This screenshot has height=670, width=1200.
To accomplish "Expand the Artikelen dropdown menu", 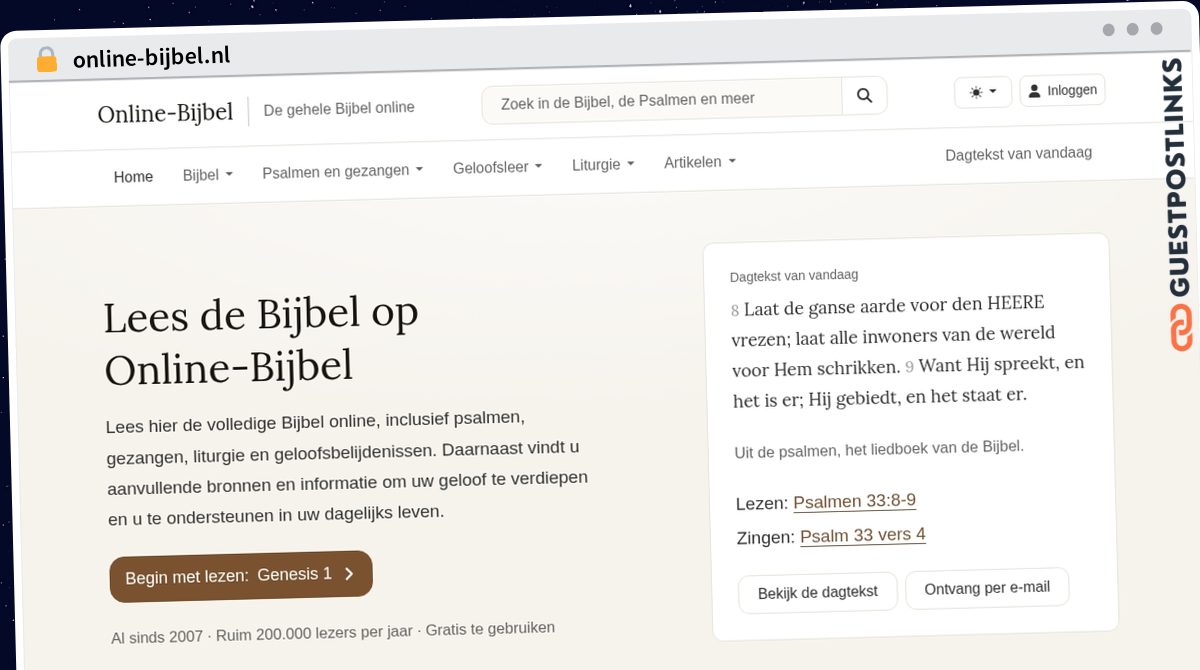I will [700, 161].
